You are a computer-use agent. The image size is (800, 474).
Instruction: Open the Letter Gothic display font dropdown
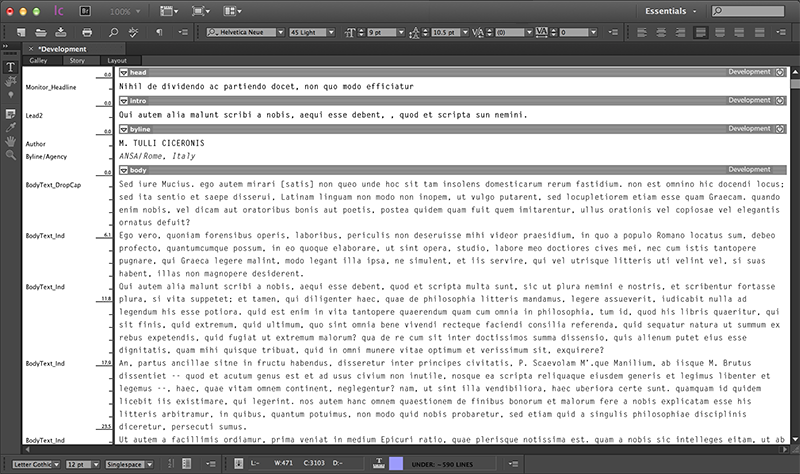[56, 464]
